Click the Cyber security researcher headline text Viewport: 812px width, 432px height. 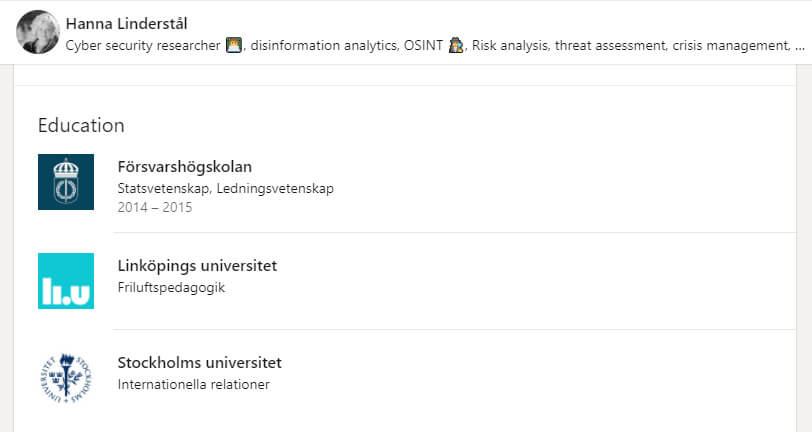[x=143, y=46]
